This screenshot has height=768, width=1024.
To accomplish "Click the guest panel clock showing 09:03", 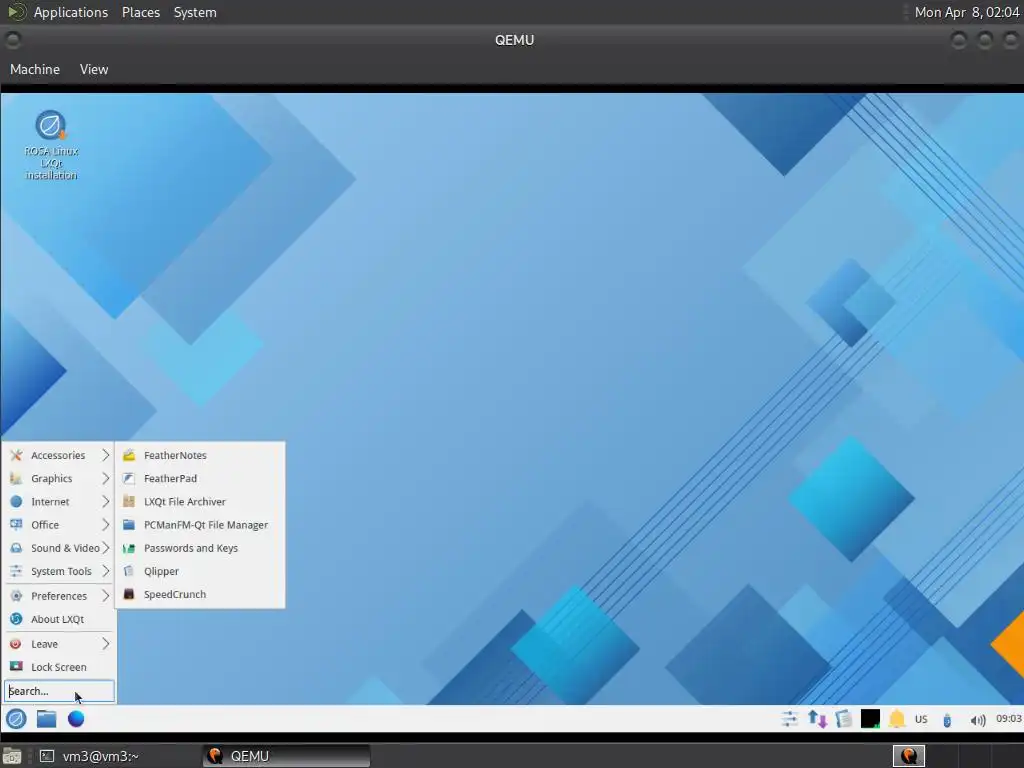I will pos(1008,719).
